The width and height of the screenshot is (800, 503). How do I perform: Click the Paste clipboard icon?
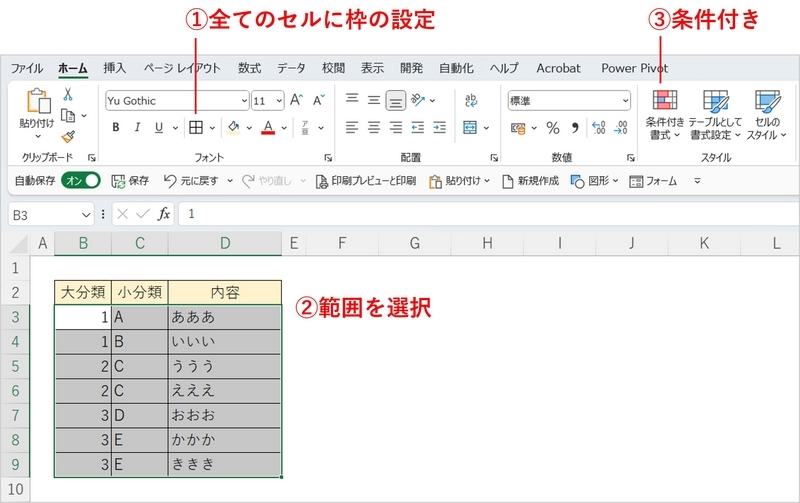(39, 100)
